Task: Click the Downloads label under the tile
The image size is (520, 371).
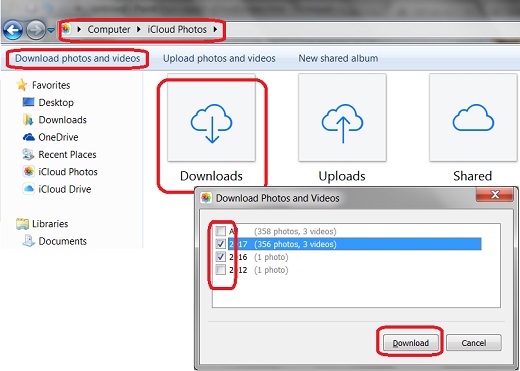Action: click(211, 176)
